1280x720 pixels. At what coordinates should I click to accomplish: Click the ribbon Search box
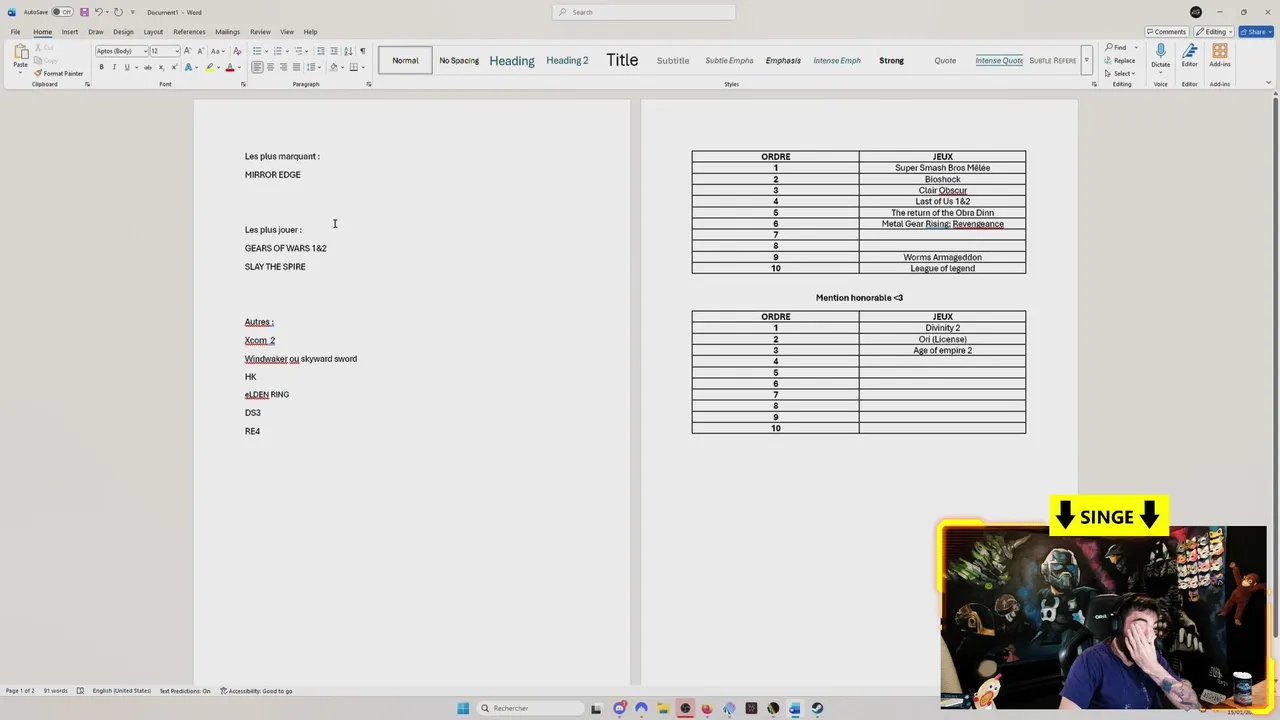[x=644, y=12]
